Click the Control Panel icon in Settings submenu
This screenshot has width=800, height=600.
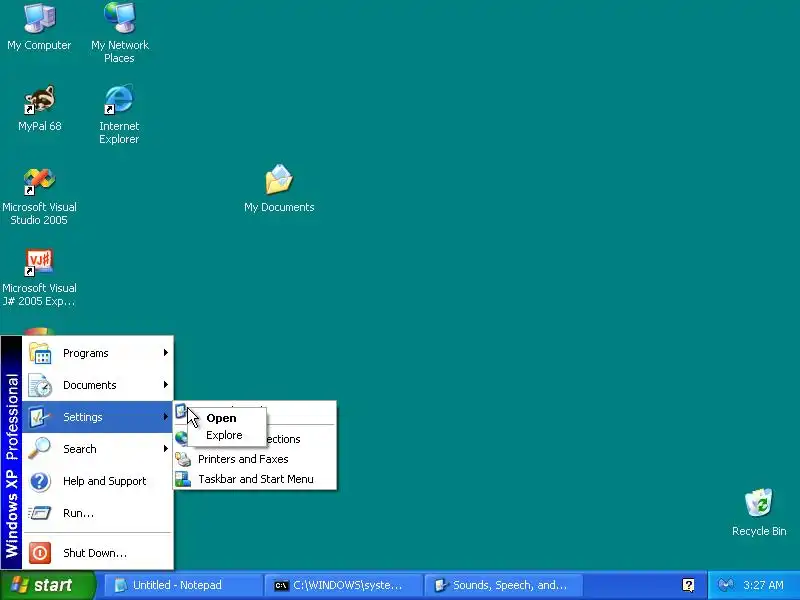point(180,411)
